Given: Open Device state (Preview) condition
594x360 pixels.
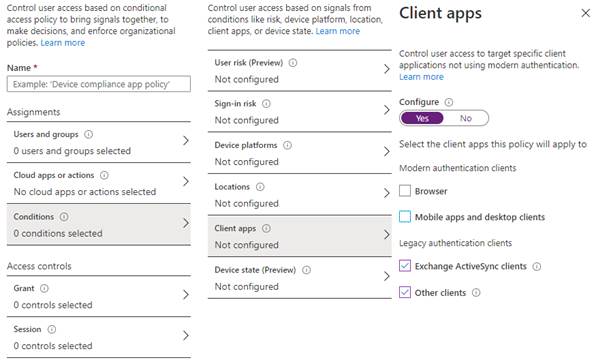Looking at the screenshot, I should pyautogui.click(x=300, y=278).
